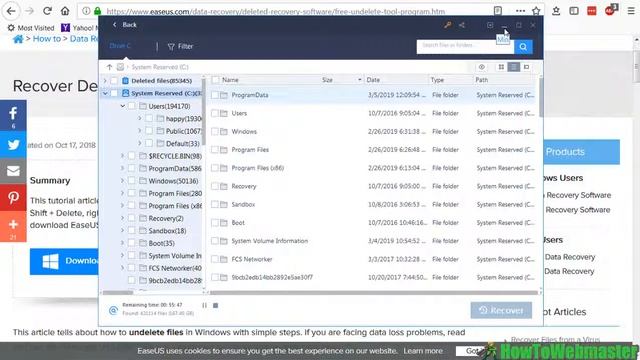Select the Drive C tab
Screen dimensions: 640x360
pos(120,46)
